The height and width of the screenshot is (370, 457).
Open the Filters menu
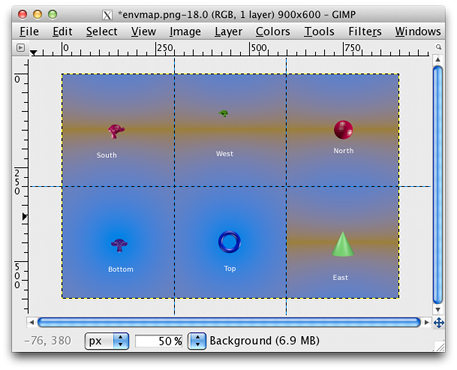click(x=365, y=31)
